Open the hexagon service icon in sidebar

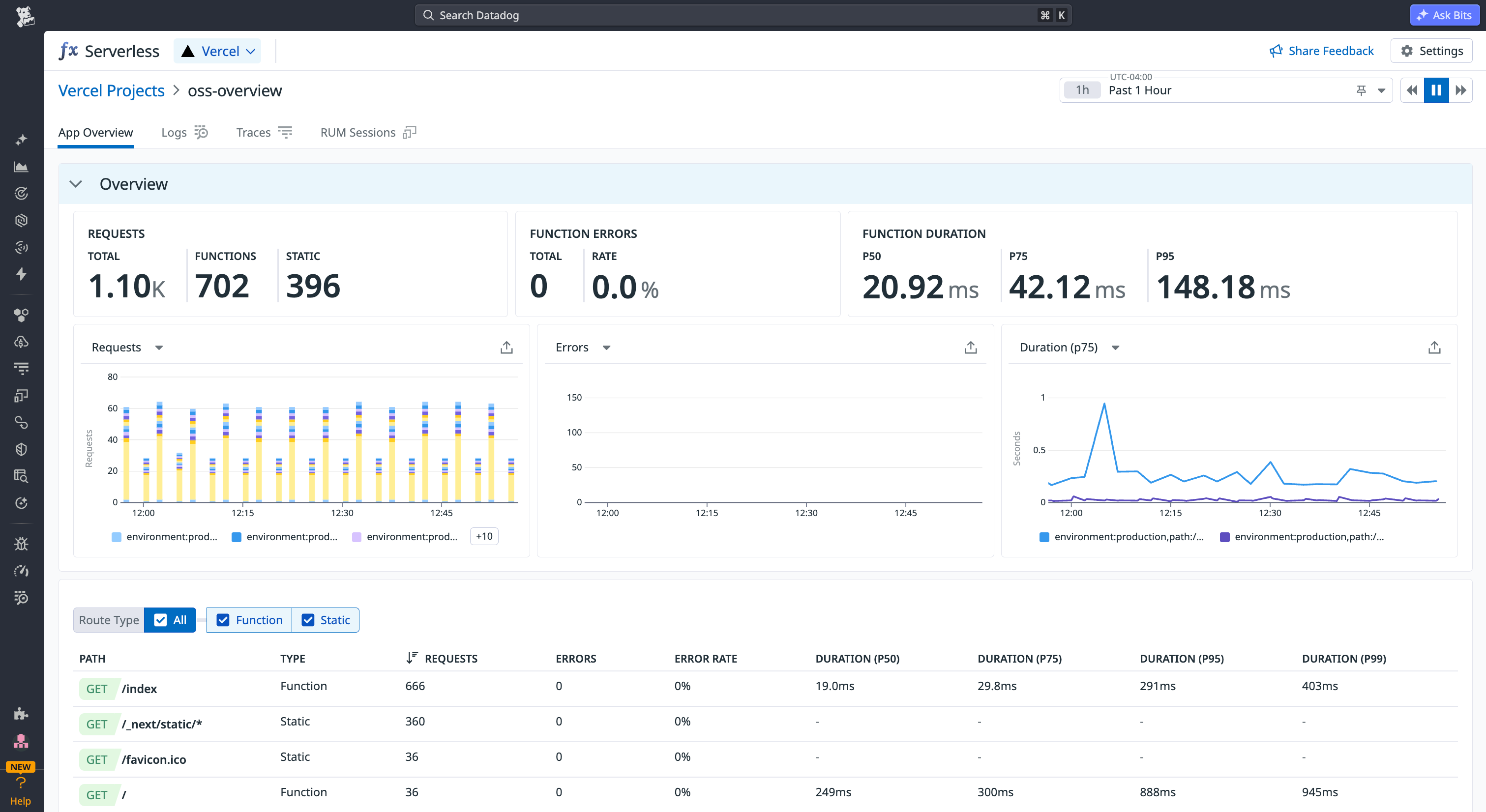coord(21,220)
